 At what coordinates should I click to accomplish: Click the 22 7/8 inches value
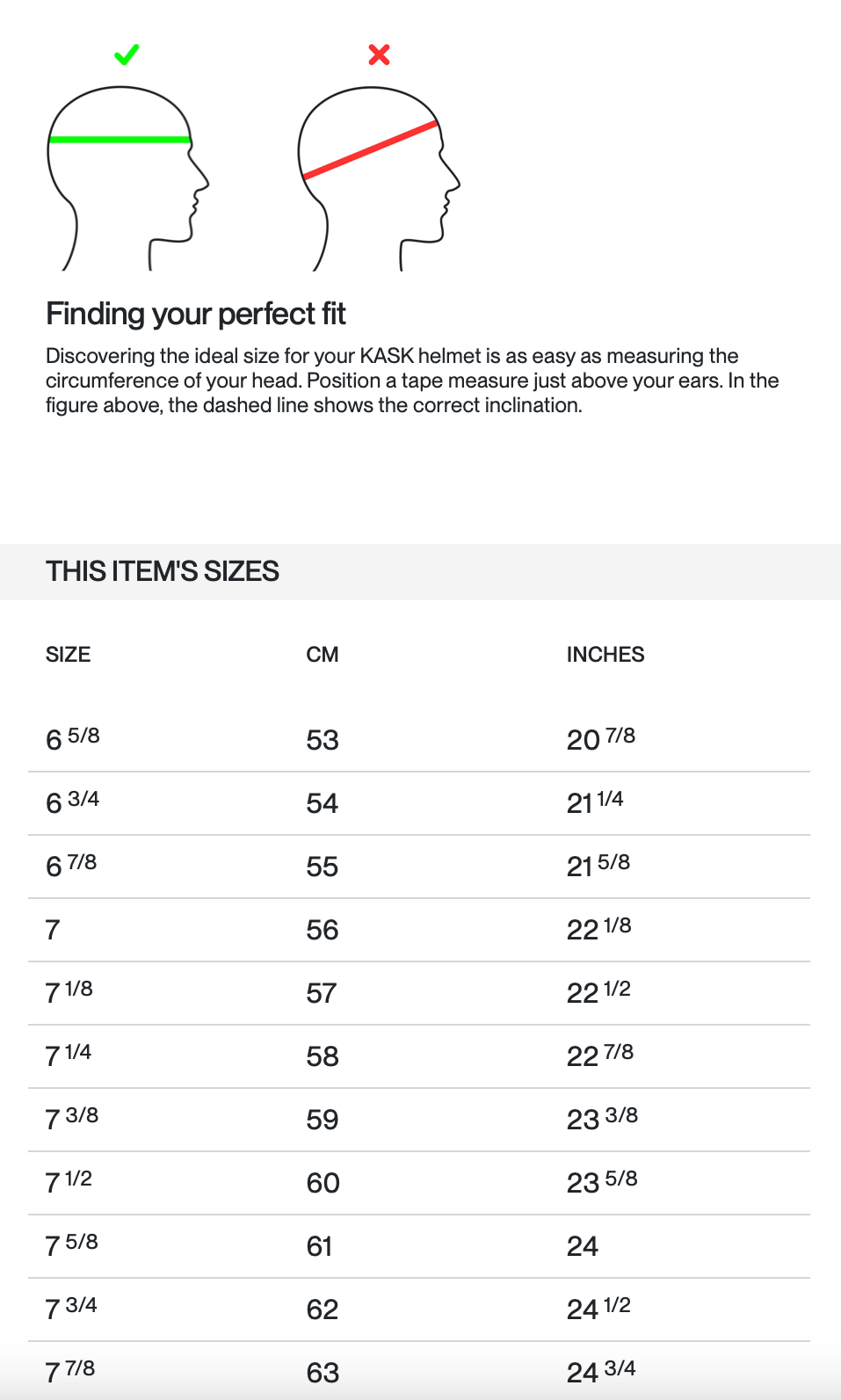click(x=600, y=1055)
